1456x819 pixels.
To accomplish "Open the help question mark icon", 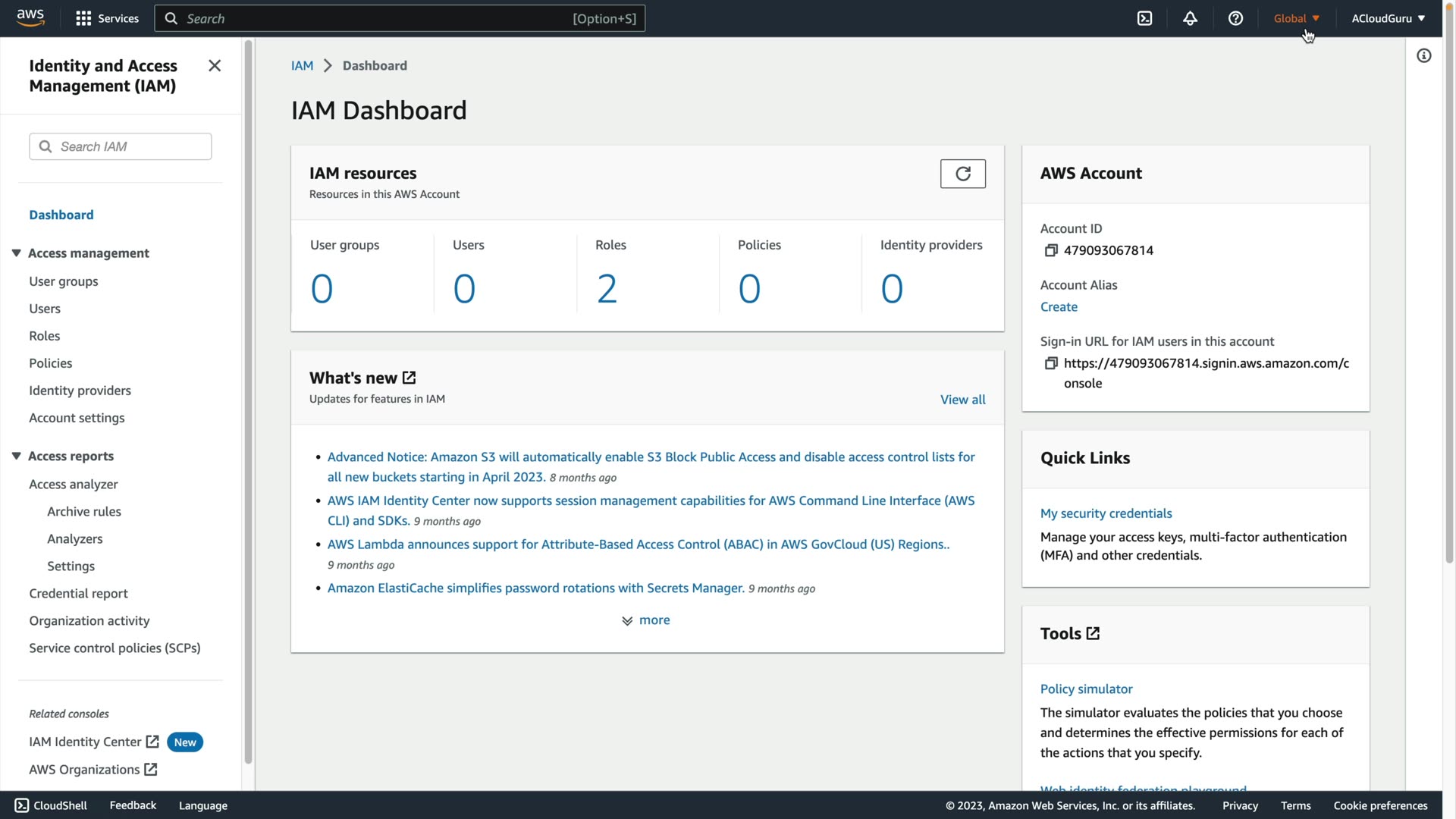I will 1235,18.
